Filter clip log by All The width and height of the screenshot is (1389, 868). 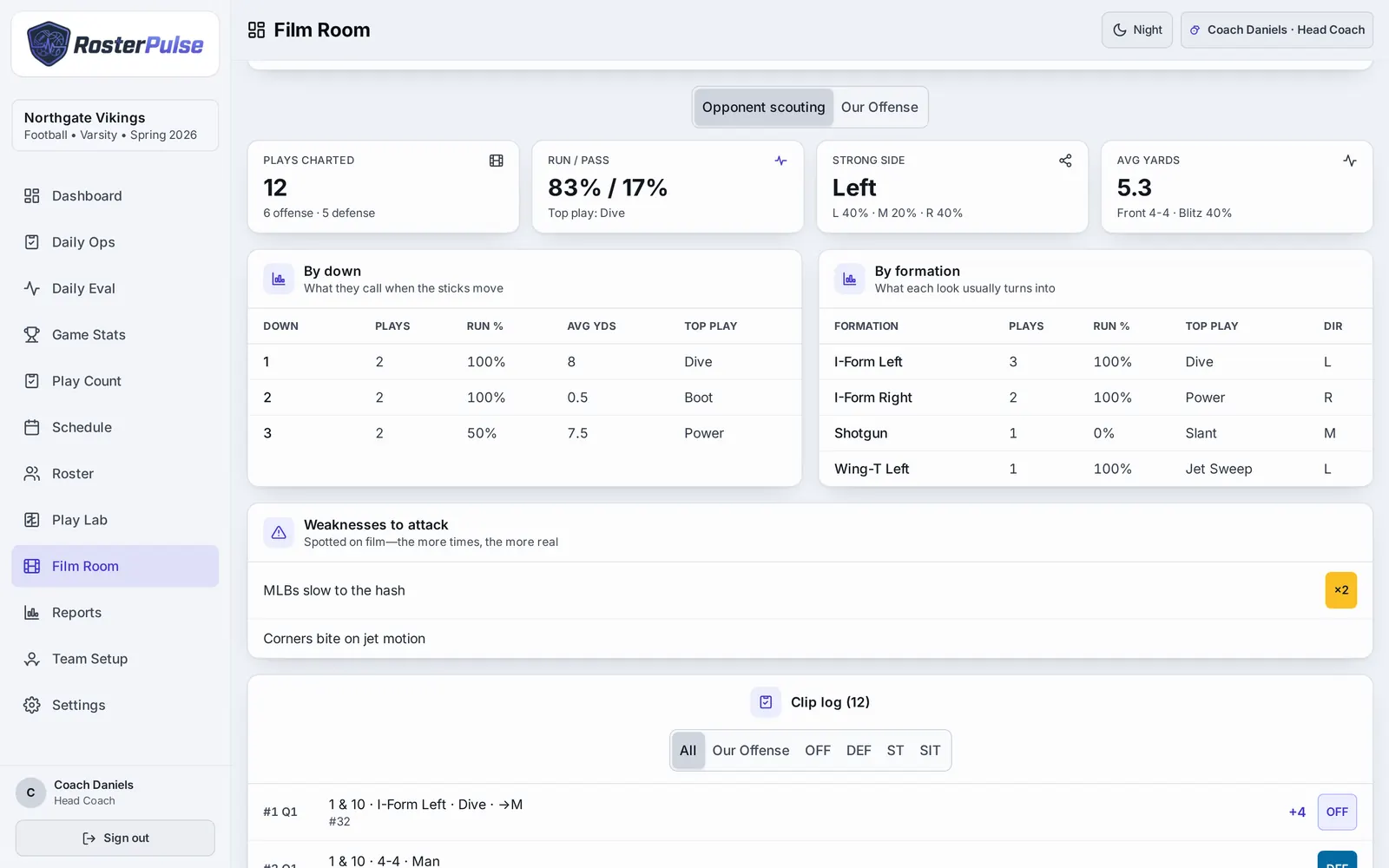(x=688, y=751)
